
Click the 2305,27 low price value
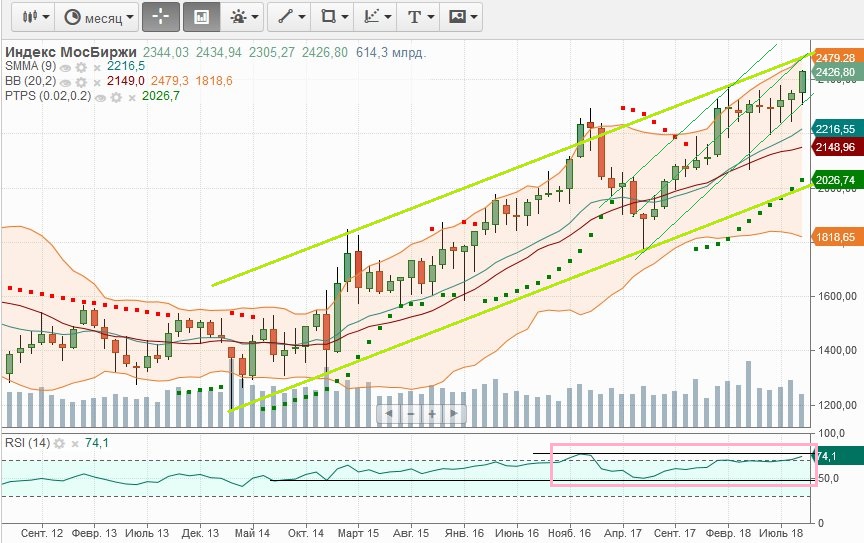click(x=272, y=53)
